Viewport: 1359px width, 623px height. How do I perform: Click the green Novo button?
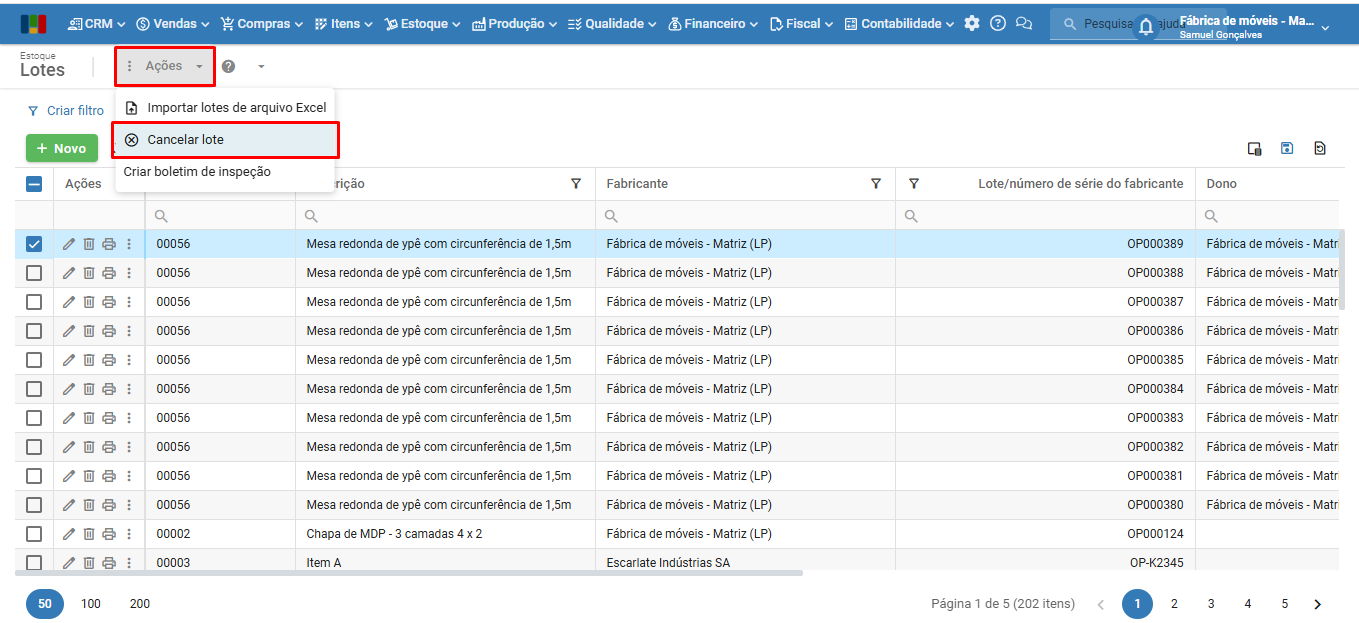coord(62,148)
